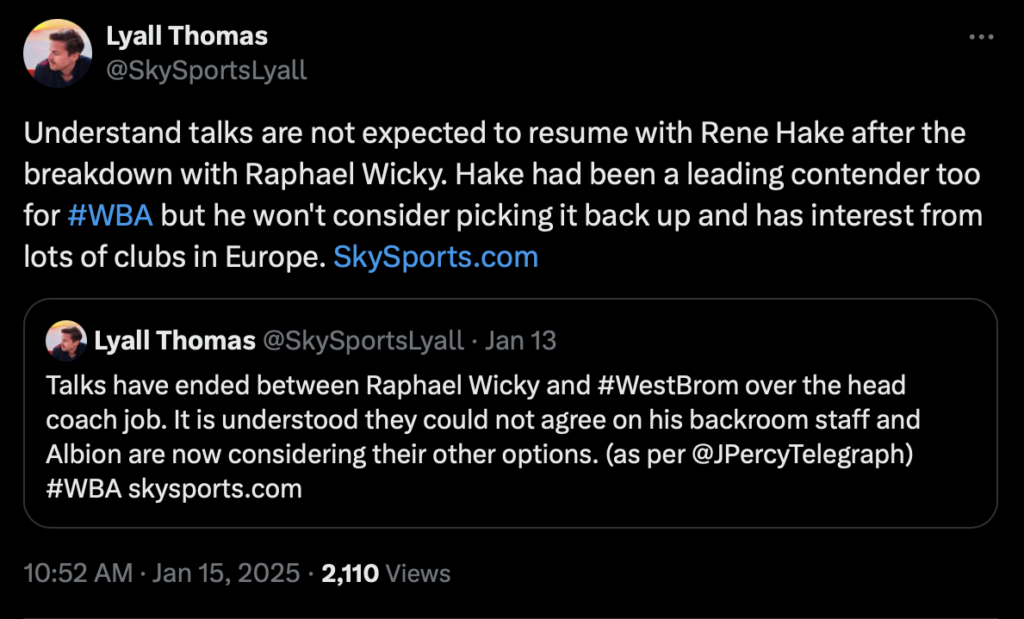
Task: Click Lyall Thomas's profile avatar
Action: (x=57, y=54)
